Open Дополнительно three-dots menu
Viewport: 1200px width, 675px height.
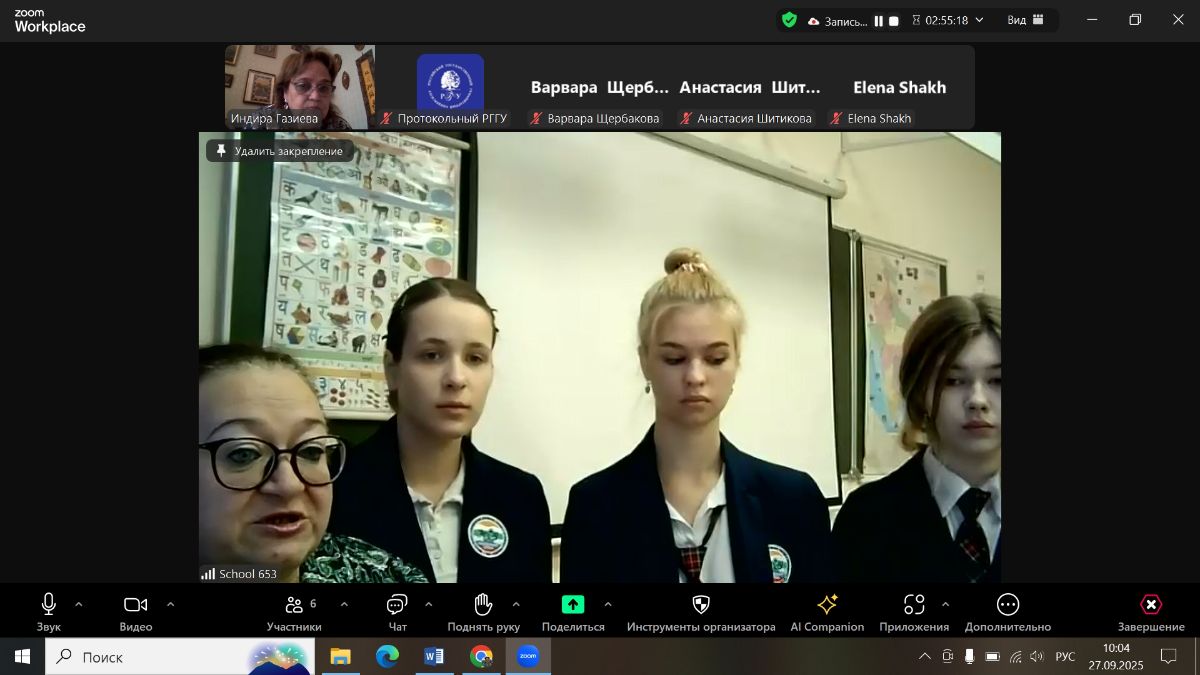tap(1008, 604)
